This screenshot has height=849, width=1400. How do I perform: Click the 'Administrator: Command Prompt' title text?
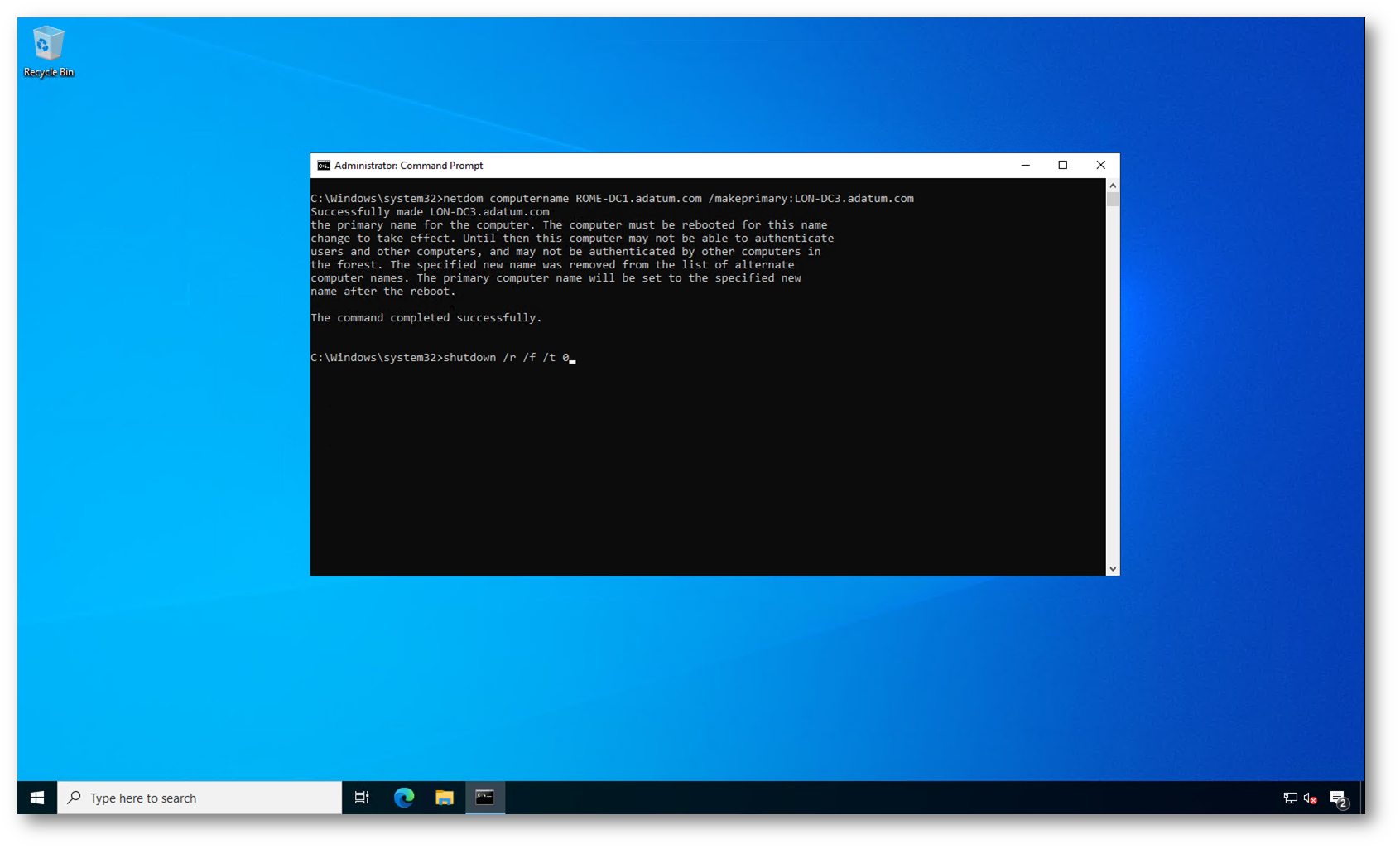tap(408, 166)
